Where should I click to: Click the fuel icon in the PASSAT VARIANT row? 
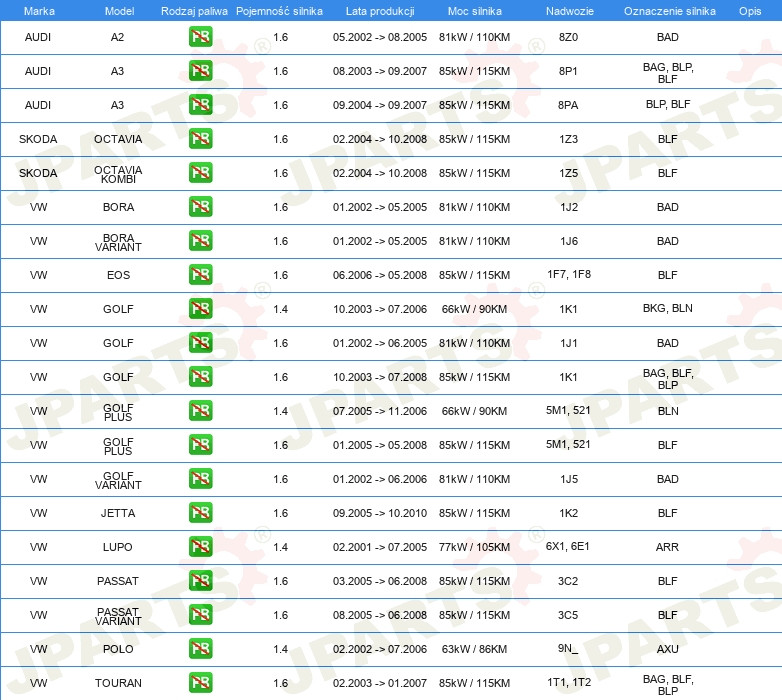200,615
